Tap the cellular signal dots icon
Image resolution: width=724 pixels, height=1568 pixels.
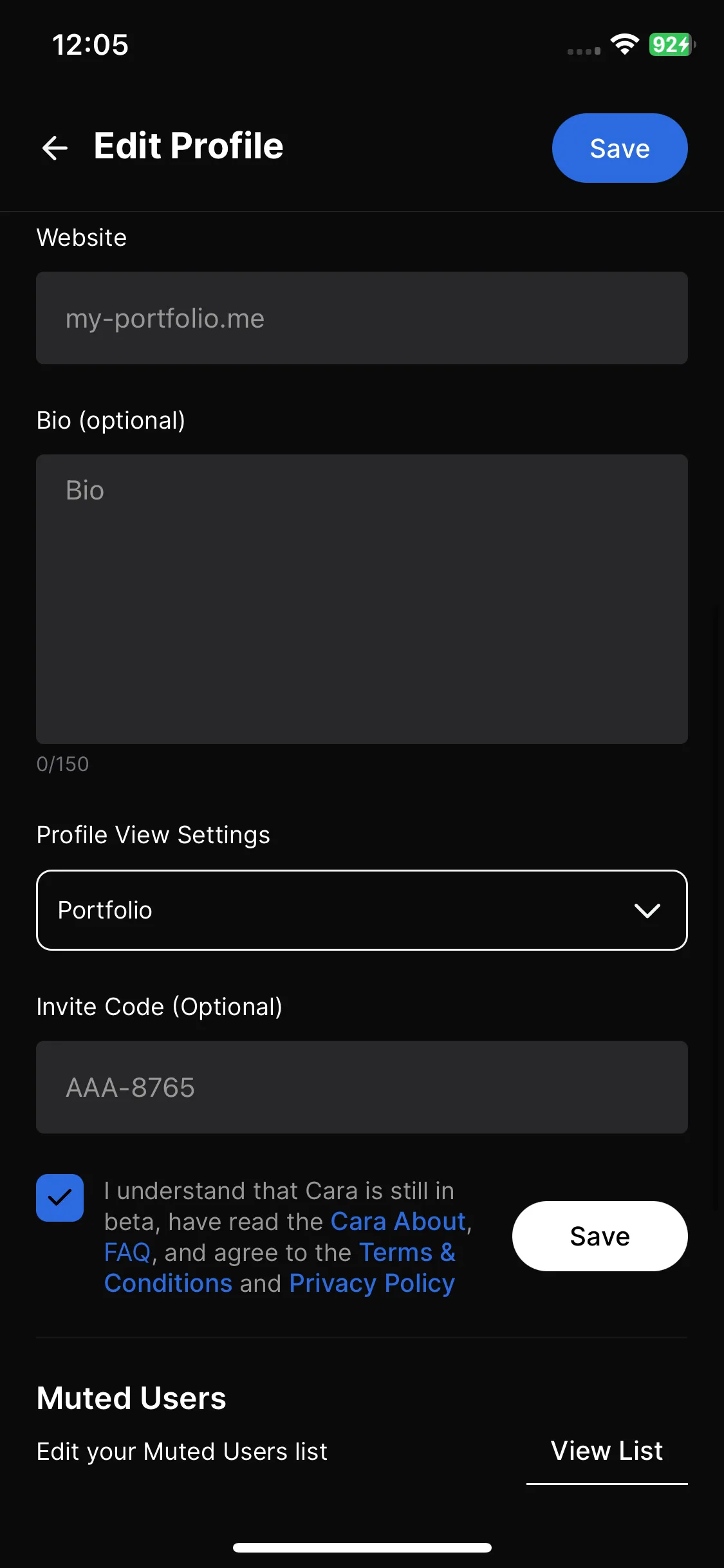584,51
